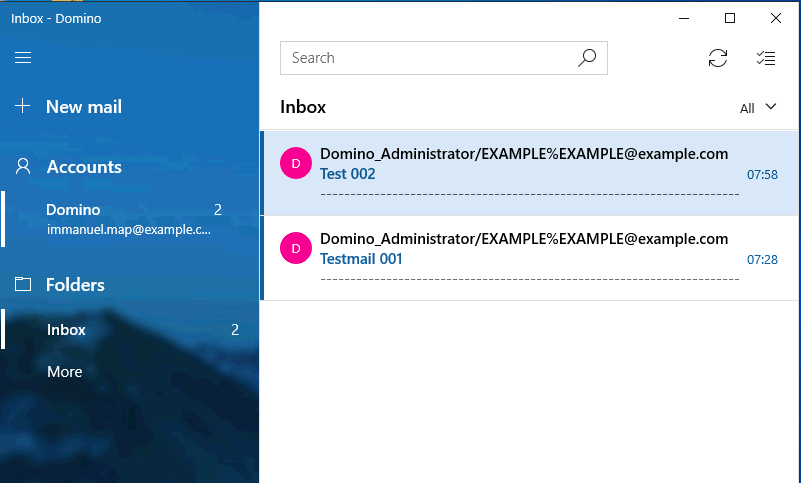The width and height of the screenshot is (801, 483).
Task: Click the 07:58 timestamp
Action: [762, 175]
